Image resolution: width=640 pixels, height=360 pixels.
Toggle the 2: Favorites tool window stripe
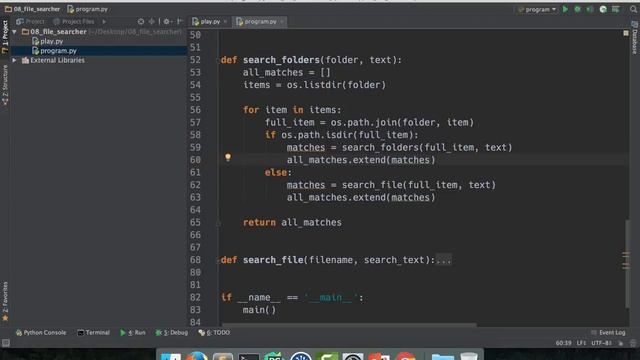[5, 301]
